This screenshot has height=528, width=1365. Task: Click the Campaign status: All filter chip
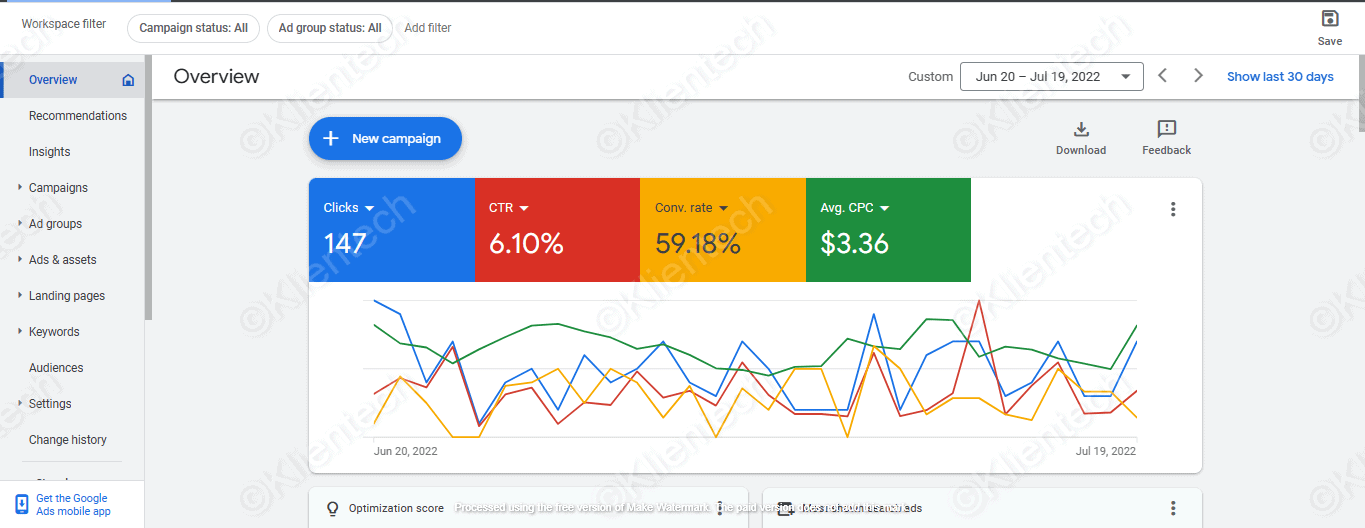tap(193, 28)
